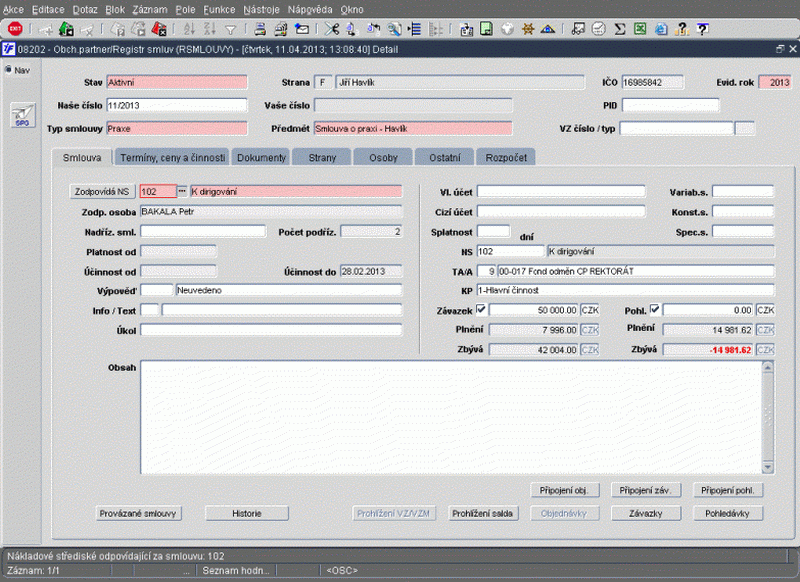Screen dimensions: 800x582
Task: Click the red EXIT icon in toolbar
Action: 15,29
